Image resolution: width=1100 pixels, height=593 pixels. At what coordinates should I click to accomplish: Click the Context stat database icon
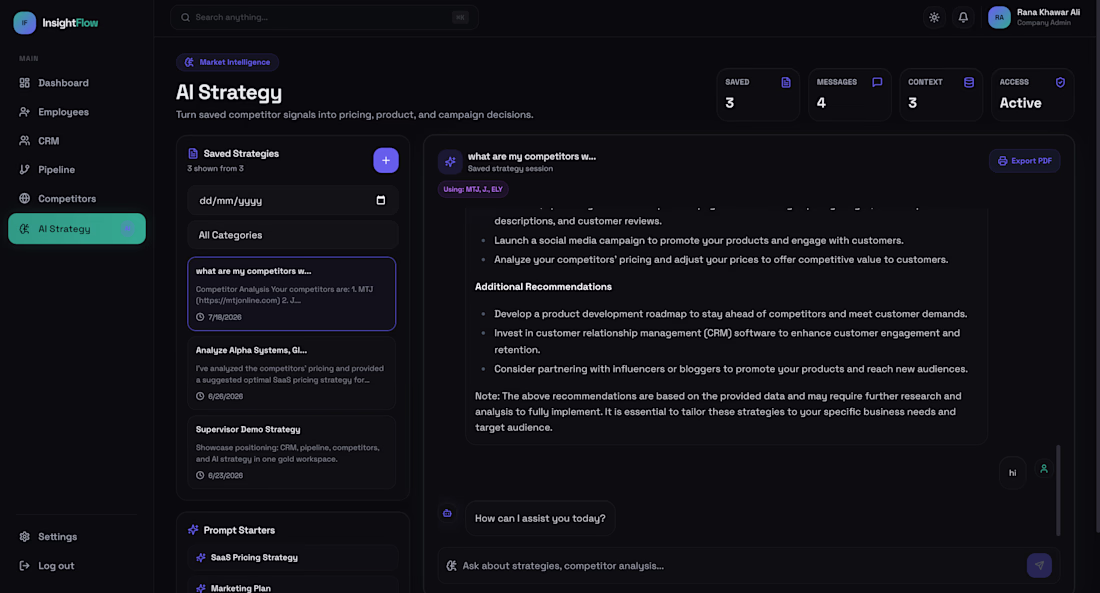point(969,82)
